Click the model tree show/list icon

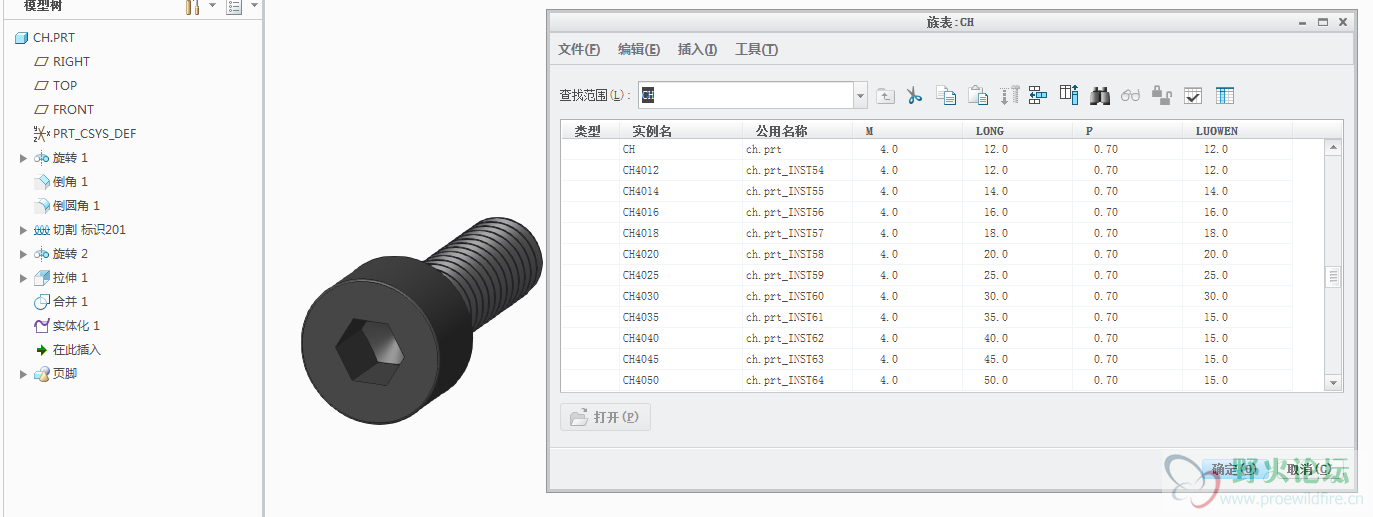(x=234, y=7)
